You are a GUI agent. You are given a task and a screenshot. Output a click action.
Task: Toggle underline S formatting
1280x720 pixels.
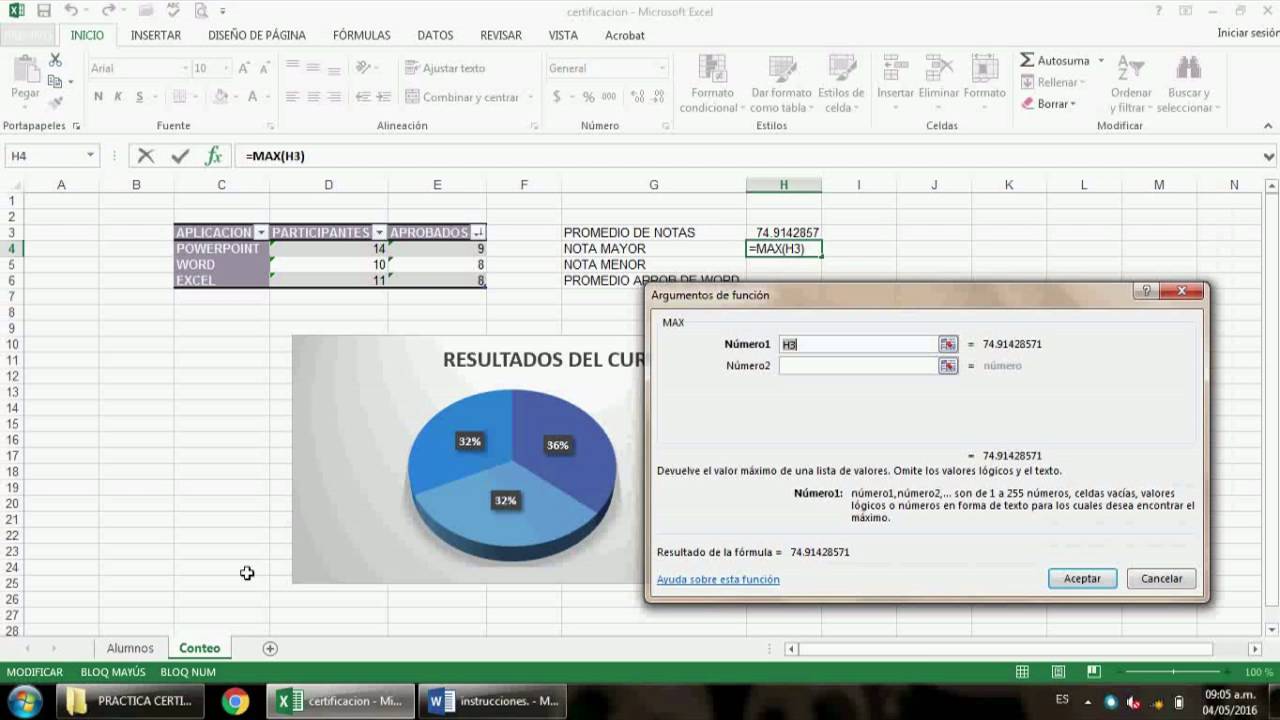[140, 97]
